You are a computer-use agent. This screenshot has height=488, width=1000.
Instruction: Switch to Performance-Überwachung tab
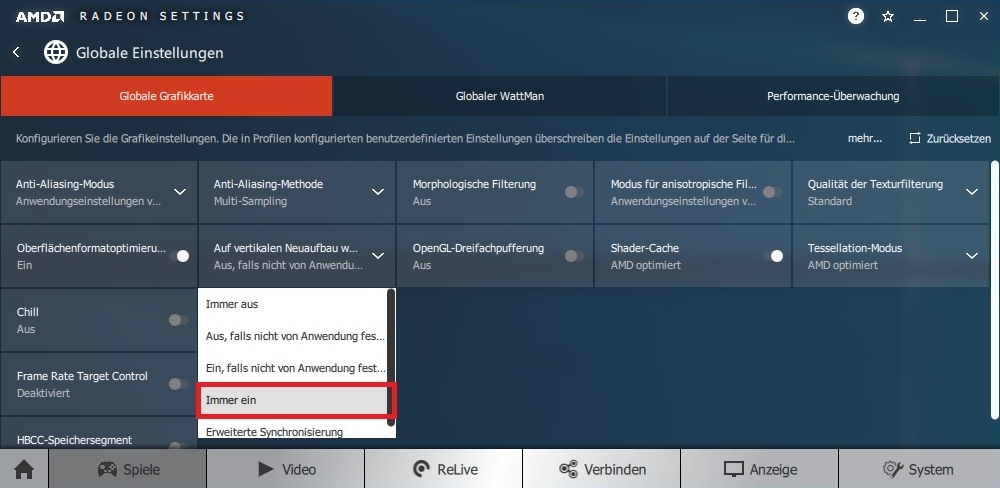tap(833, 96)
